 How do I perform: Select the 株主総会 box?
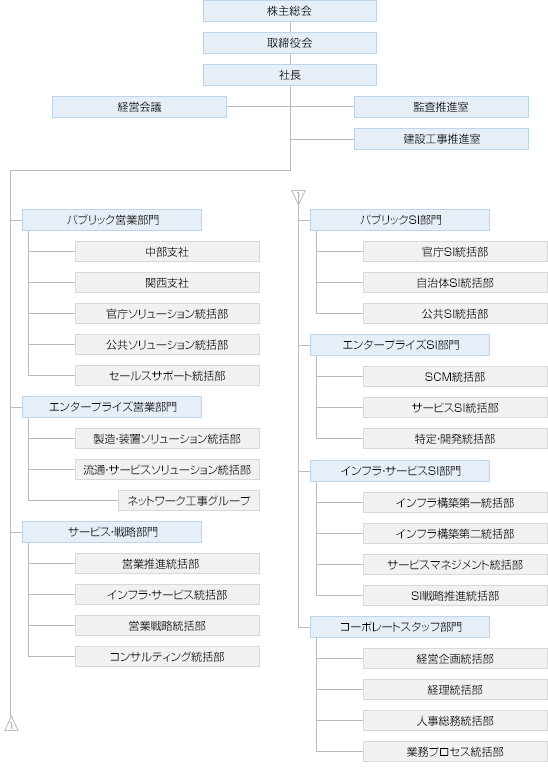click(290, 11)
